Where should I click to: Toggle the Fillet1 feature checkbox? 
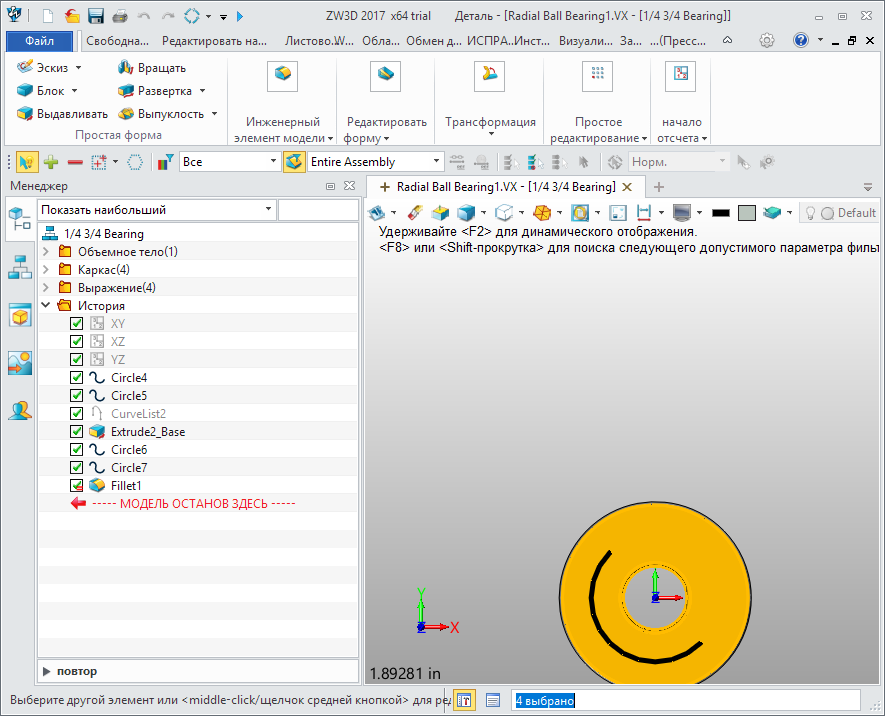click(x=77, y=485)
